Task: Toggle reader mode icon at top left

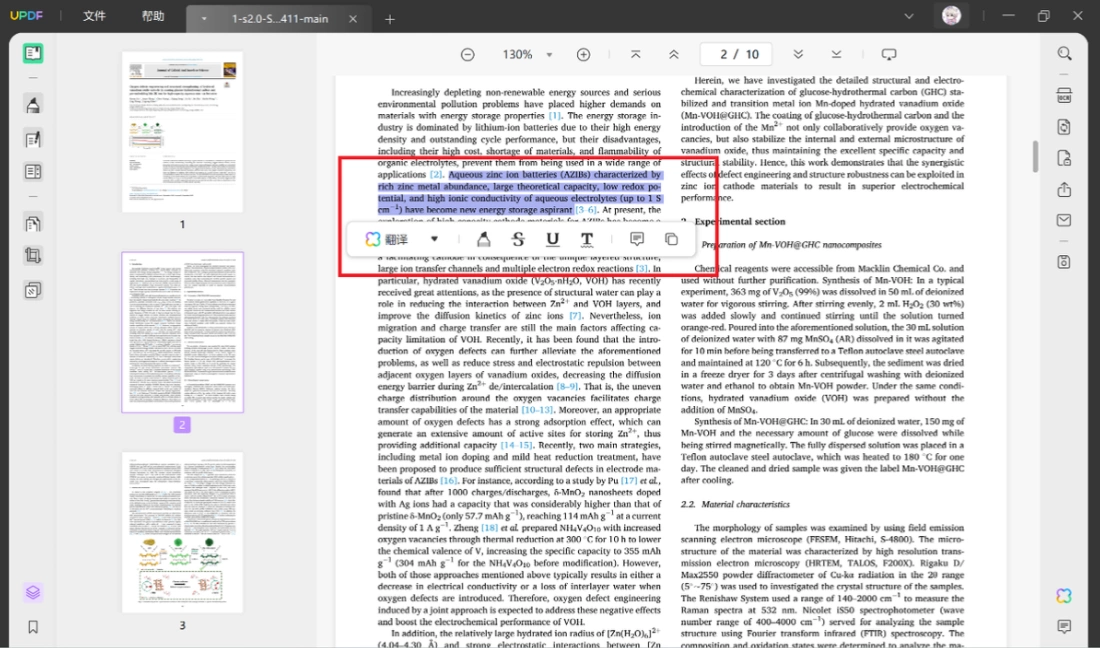Action: (x=33, y=53)
